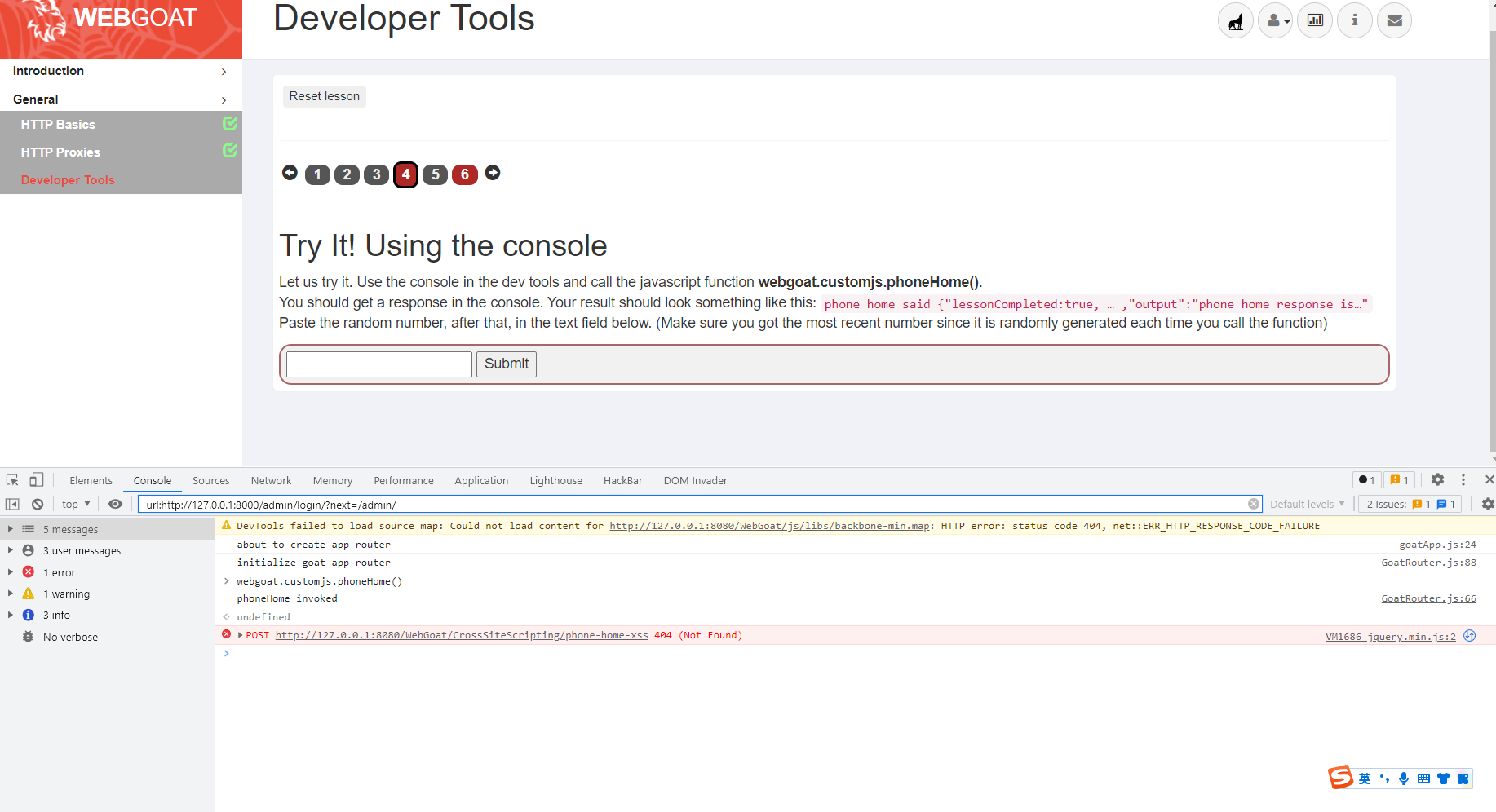Screen dimensions: 1496x812
Task: Open lesson page 6
Action: coord(465,174)
